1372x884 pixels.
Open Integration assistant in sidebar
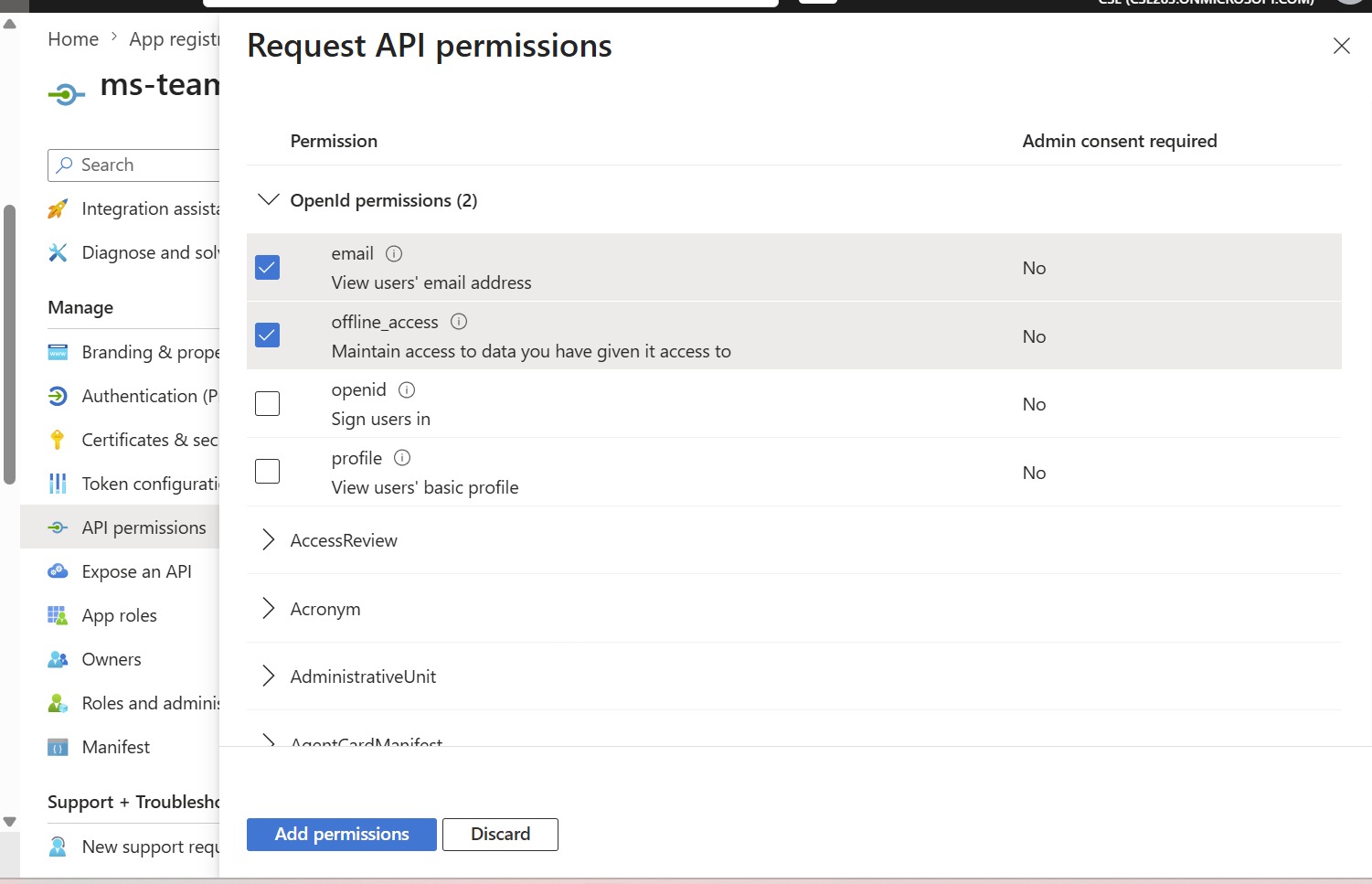coord(150,208)
